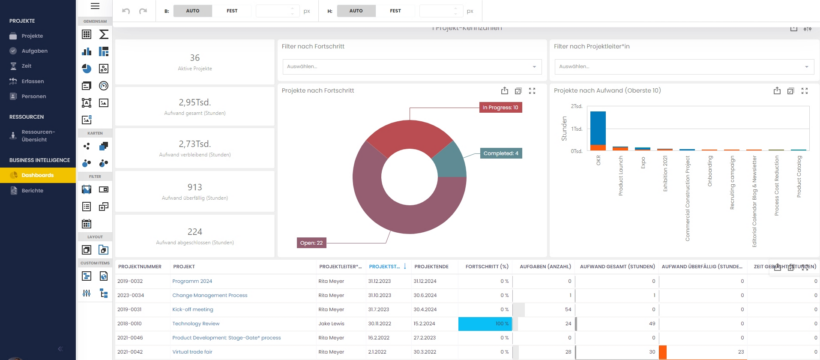Set height mode to FEST
Viewport: 820px width, 360px height.
pos(395,11)
